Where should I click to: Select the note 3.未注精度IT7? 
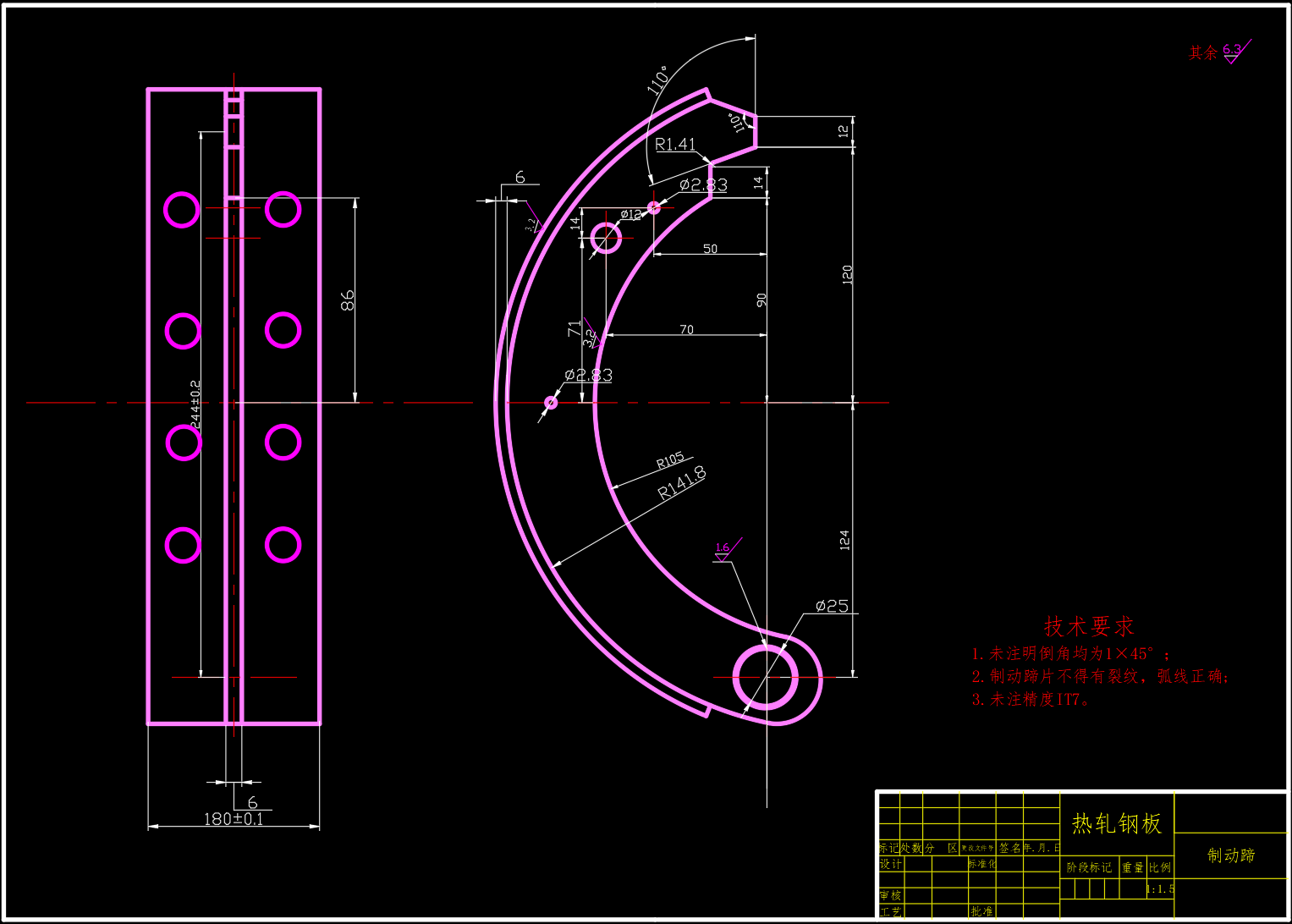tap(1030, 699)
